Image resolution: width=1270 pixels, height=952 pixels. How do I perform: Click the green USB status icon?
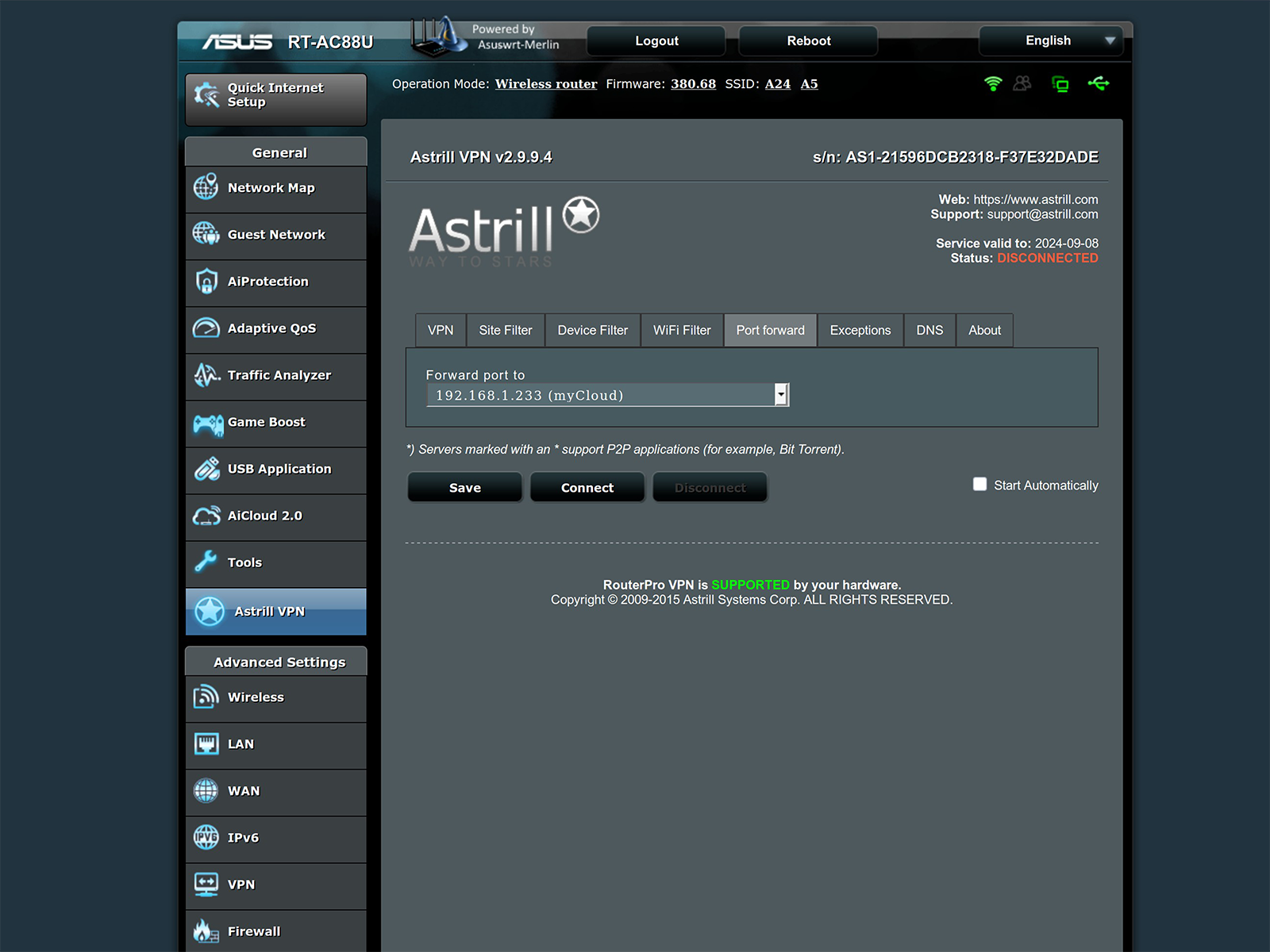click(1099, 83)
